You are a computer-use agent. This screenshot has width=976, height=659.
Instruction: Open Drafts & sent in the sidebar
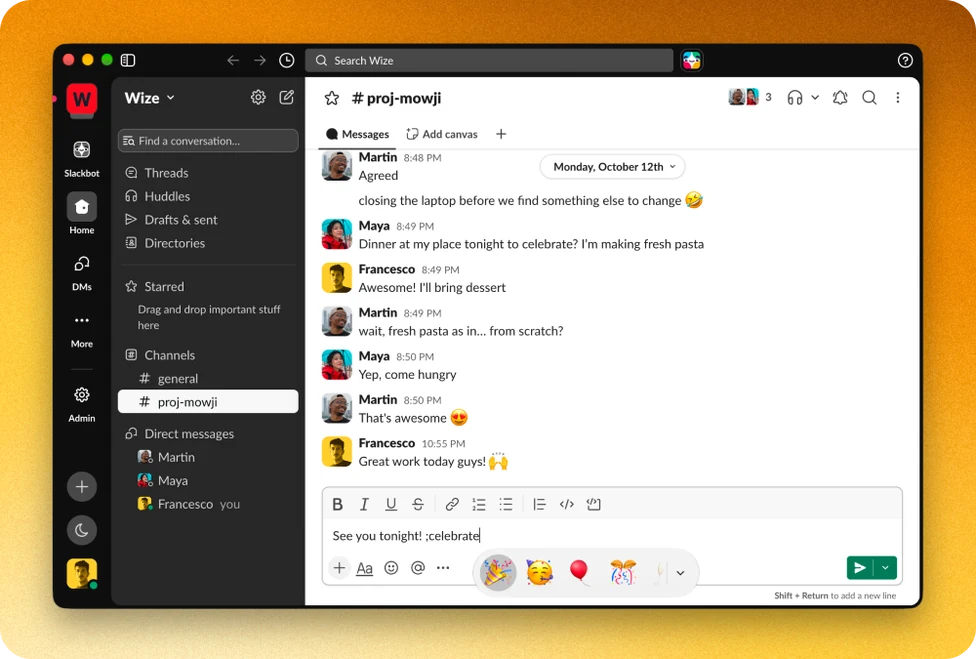[208, 220]
